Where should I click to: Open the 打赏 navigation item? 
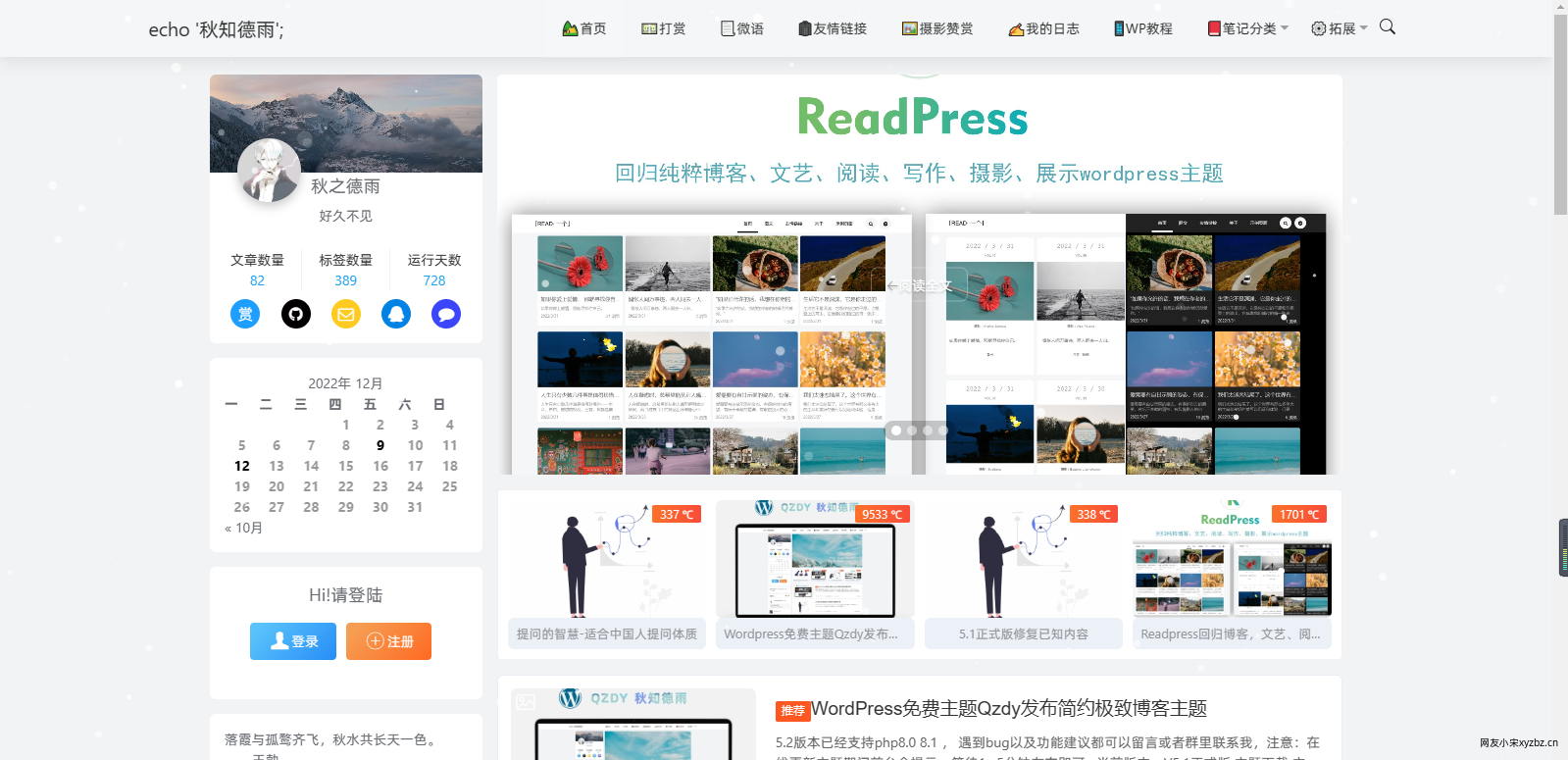pos(664,28)
